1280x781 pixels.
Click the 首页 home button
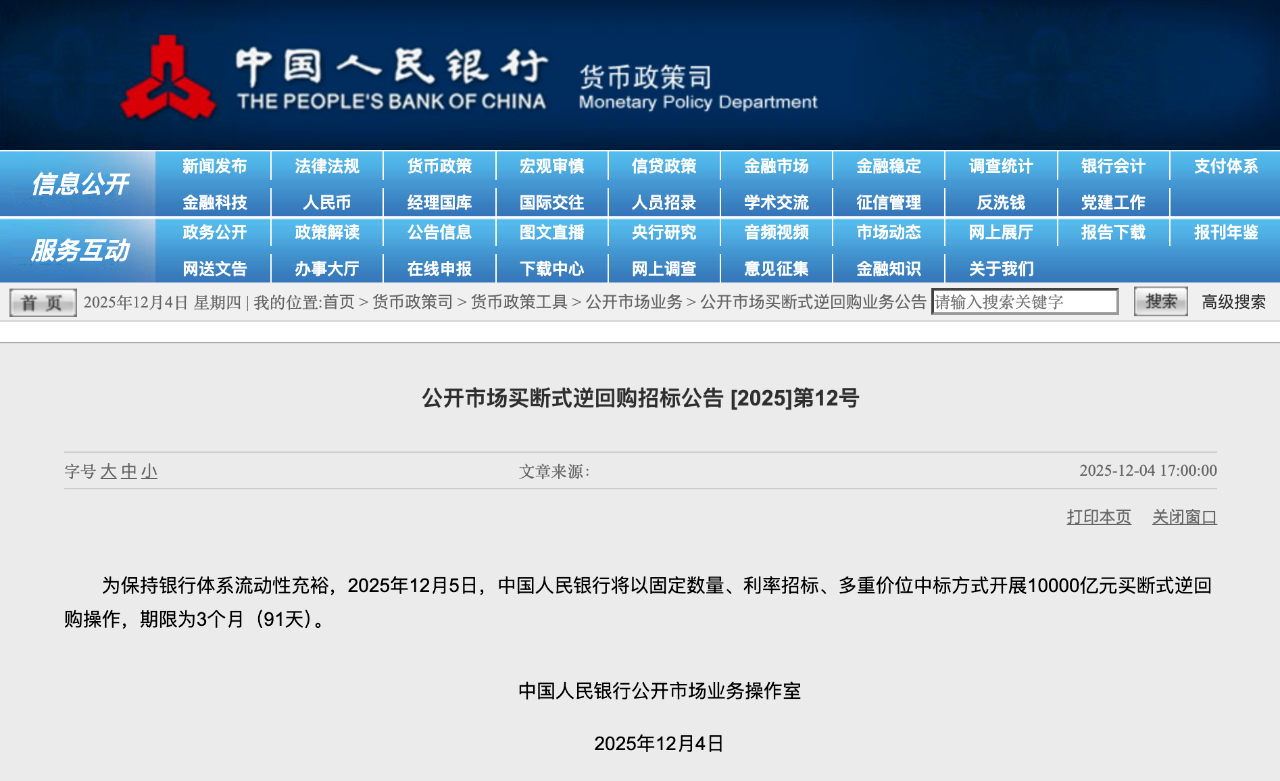pyautogui.click(x=41, y=301)
